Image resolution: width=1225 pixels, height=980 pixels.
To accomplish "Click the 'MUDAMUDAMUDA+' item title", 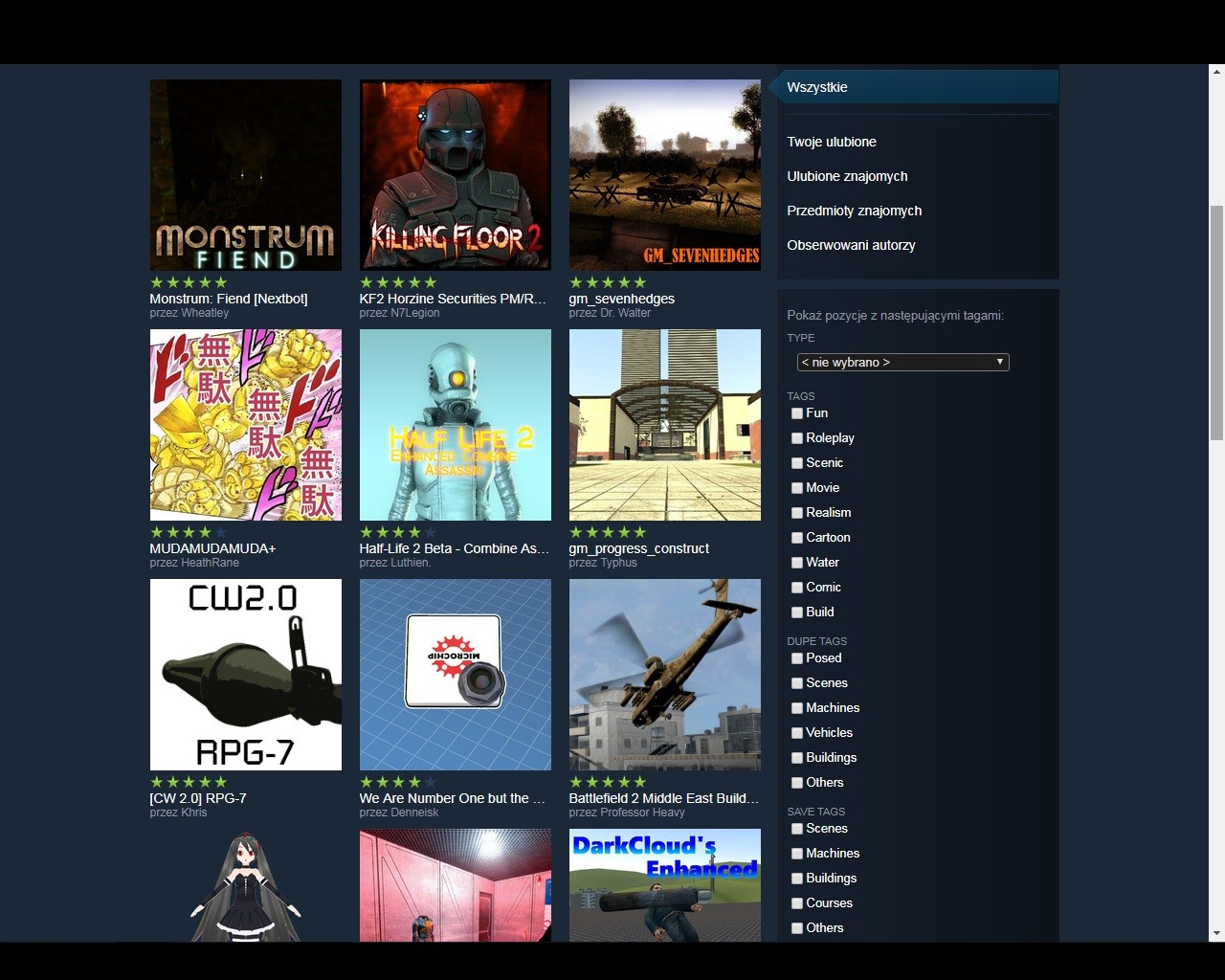I will click(x=212, y=548).
